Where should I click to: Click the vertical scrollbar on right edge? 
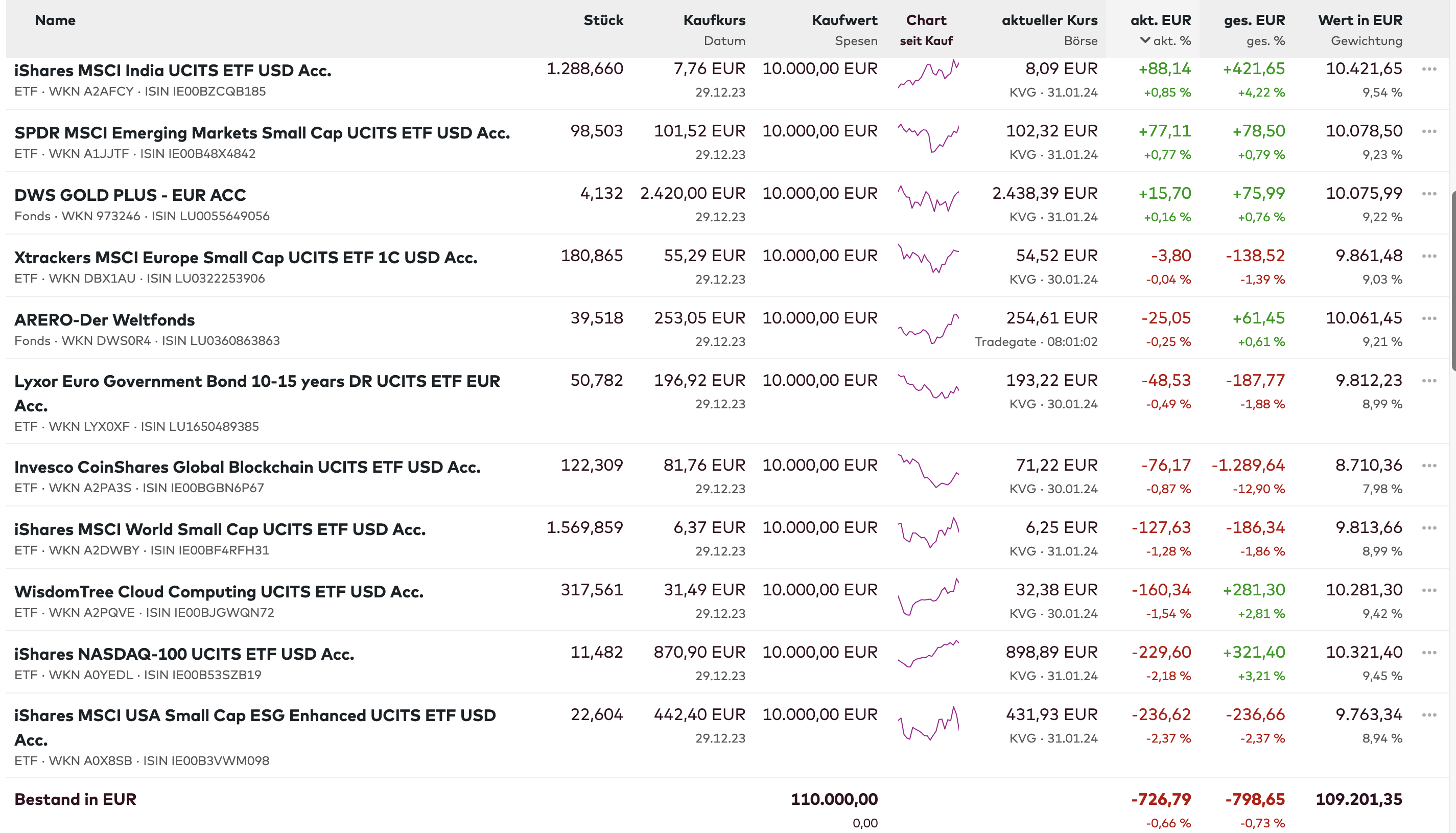pos(1452,281)
